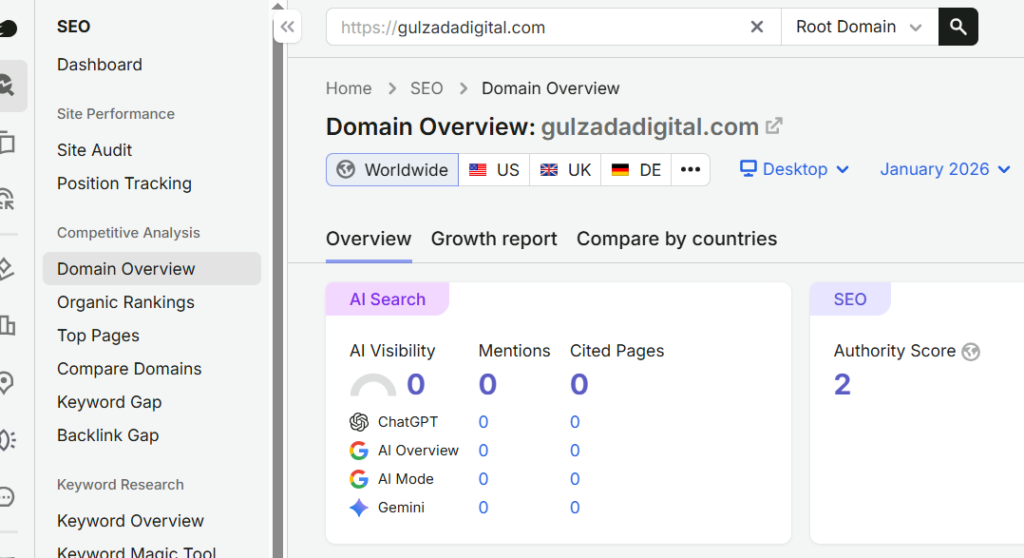The image size is (1024, 558).
Task: Click the chat bubble icon in left rail
Action: pos(7,497)
